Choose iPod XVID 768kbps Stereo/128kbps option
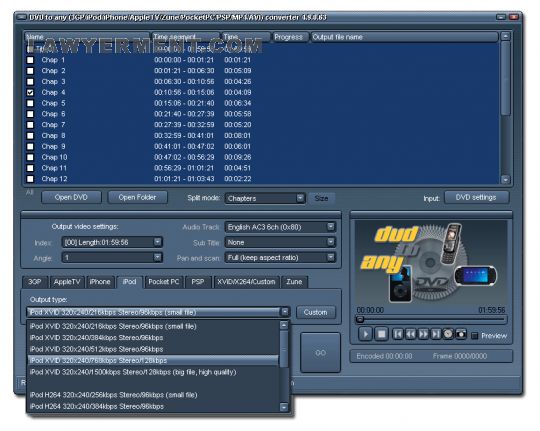 click(x=153, y=361)
